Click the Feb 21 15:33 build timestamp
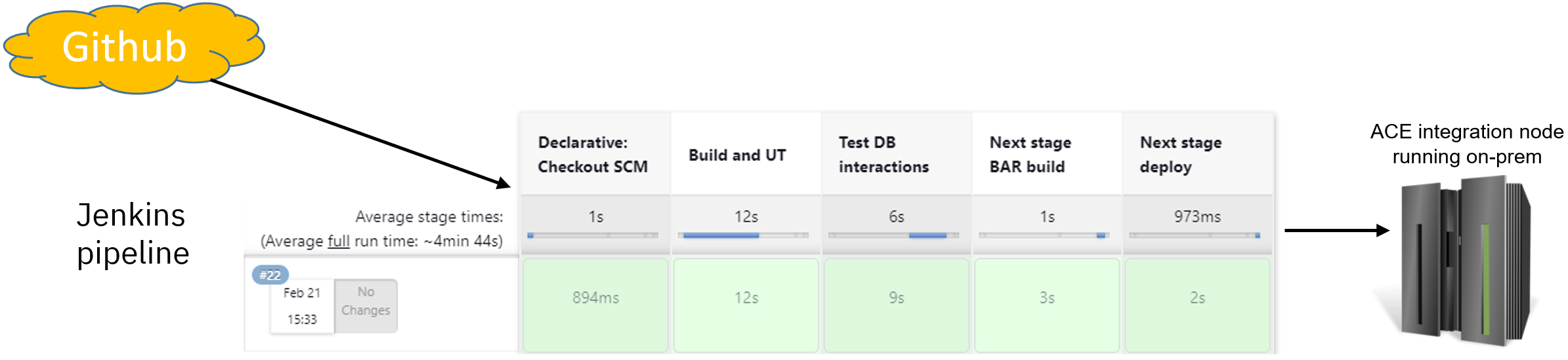 [x=302, y=306]
